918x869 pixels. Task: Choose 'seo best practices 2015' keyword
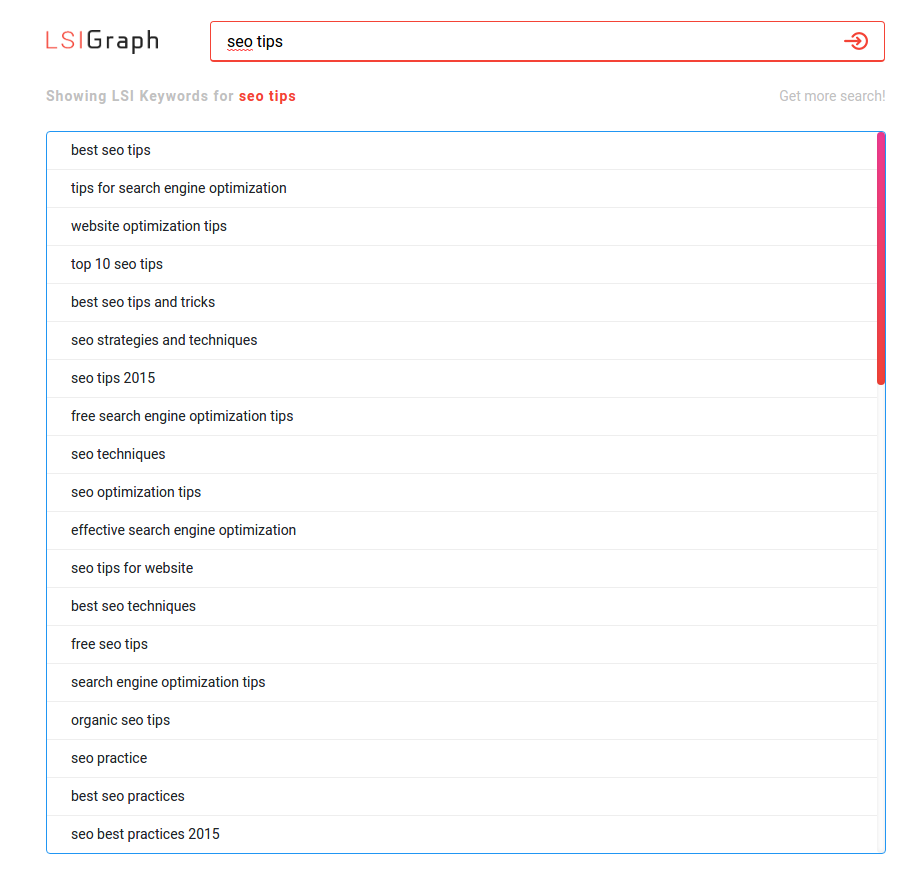[145, 834]
